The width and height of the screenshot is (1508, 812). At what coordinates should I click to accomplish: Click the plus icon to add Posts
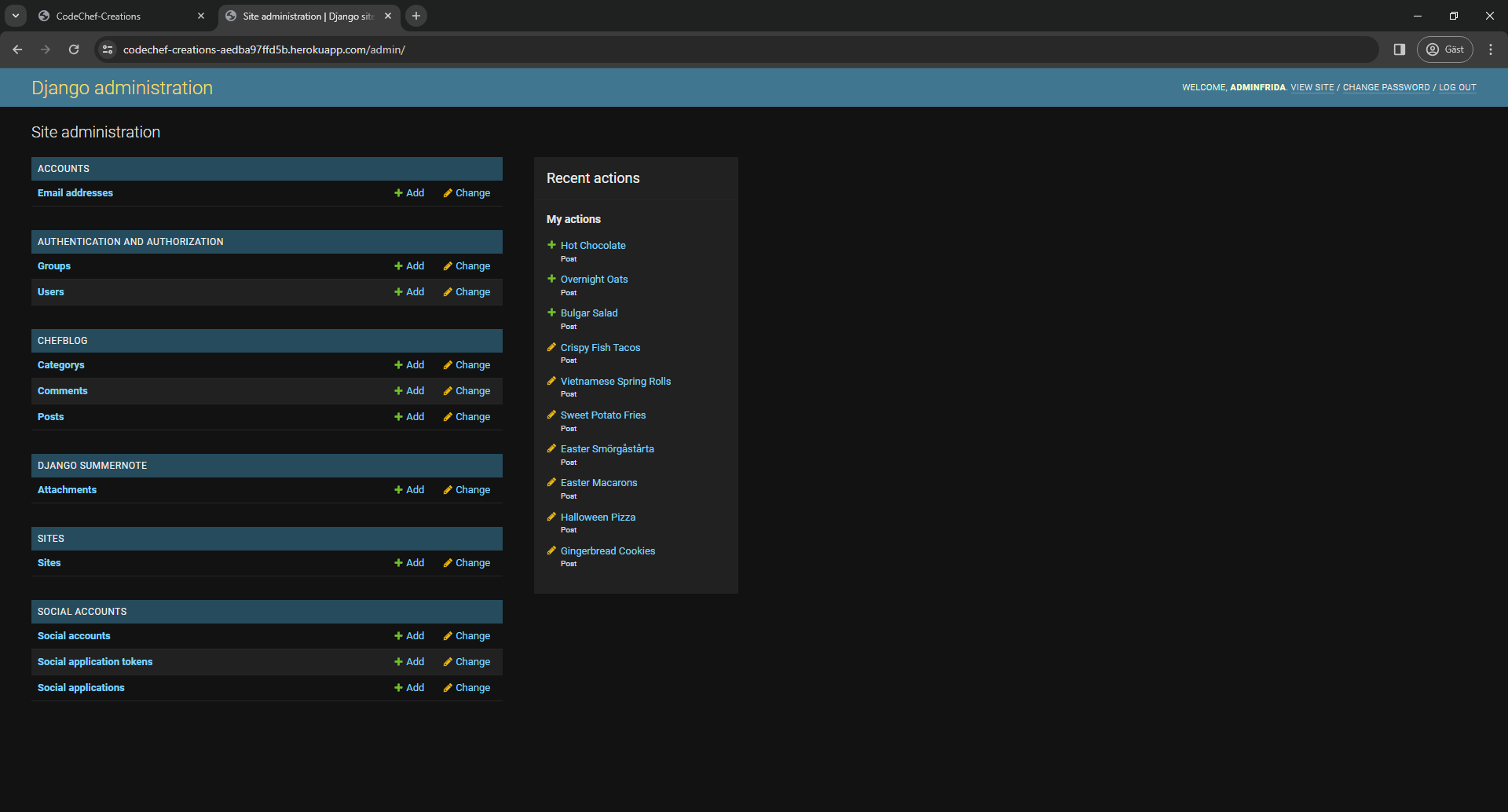398,416
